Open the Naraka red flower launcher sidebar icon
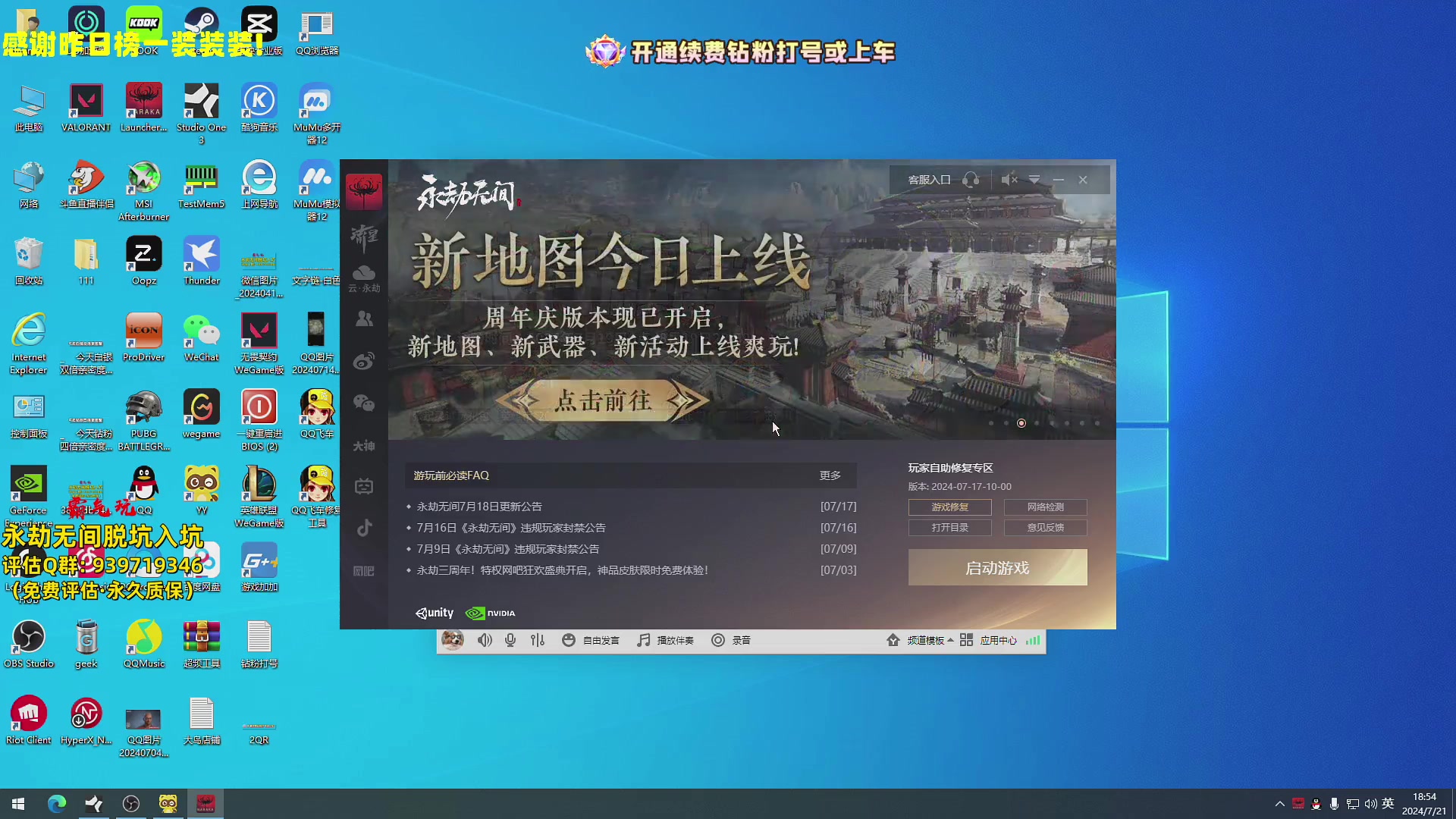 point(364,191)
